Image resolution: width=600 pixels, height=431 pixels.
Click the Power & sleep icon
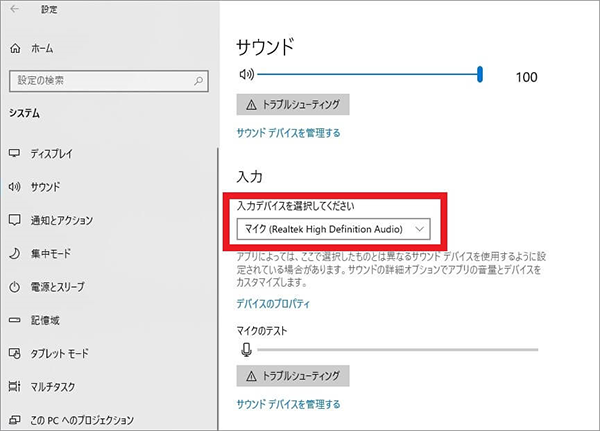point(14,287)
